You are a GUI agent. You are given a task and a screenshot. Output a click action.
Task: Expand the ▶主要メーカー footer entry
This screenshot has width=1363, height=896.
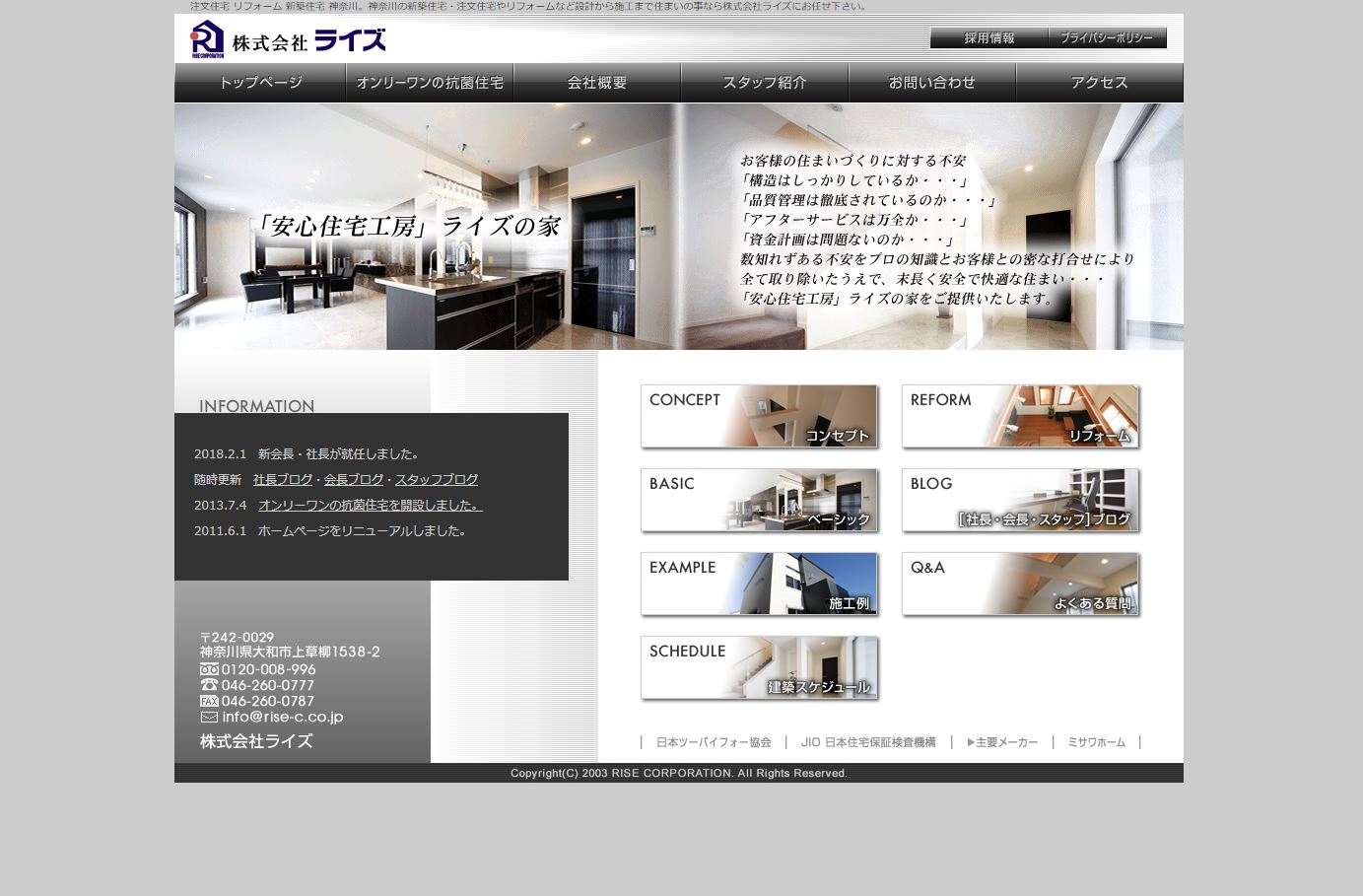tap(1002, 742)
